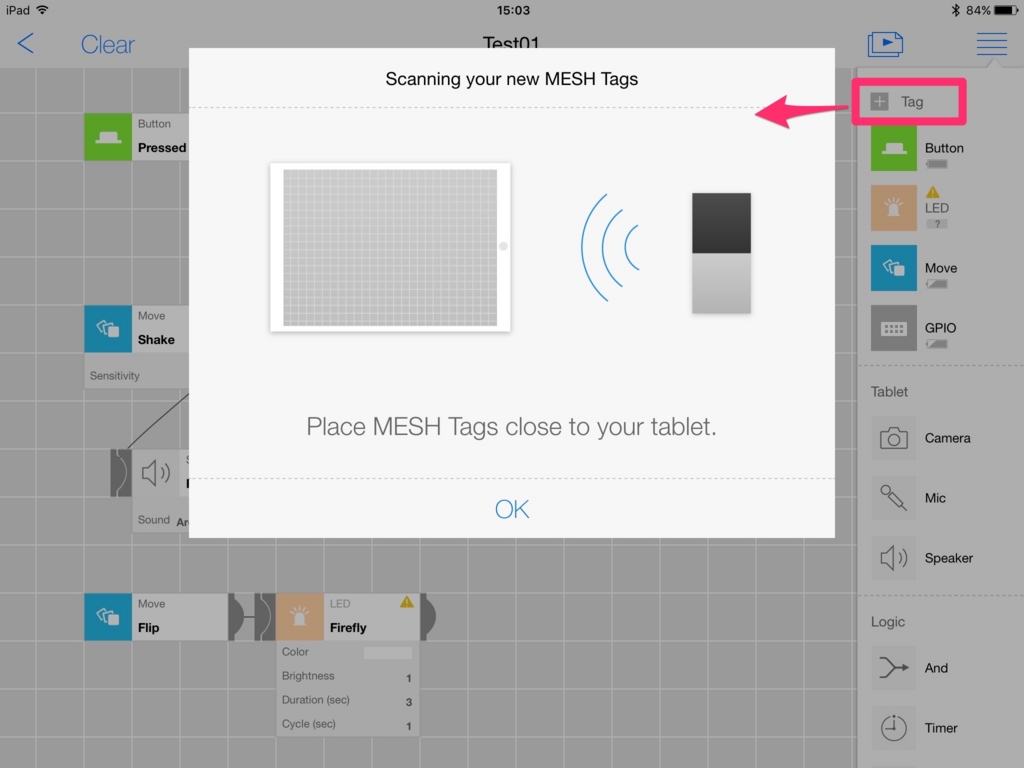Select the Speaker icon under Tablet

click(893, 558)
